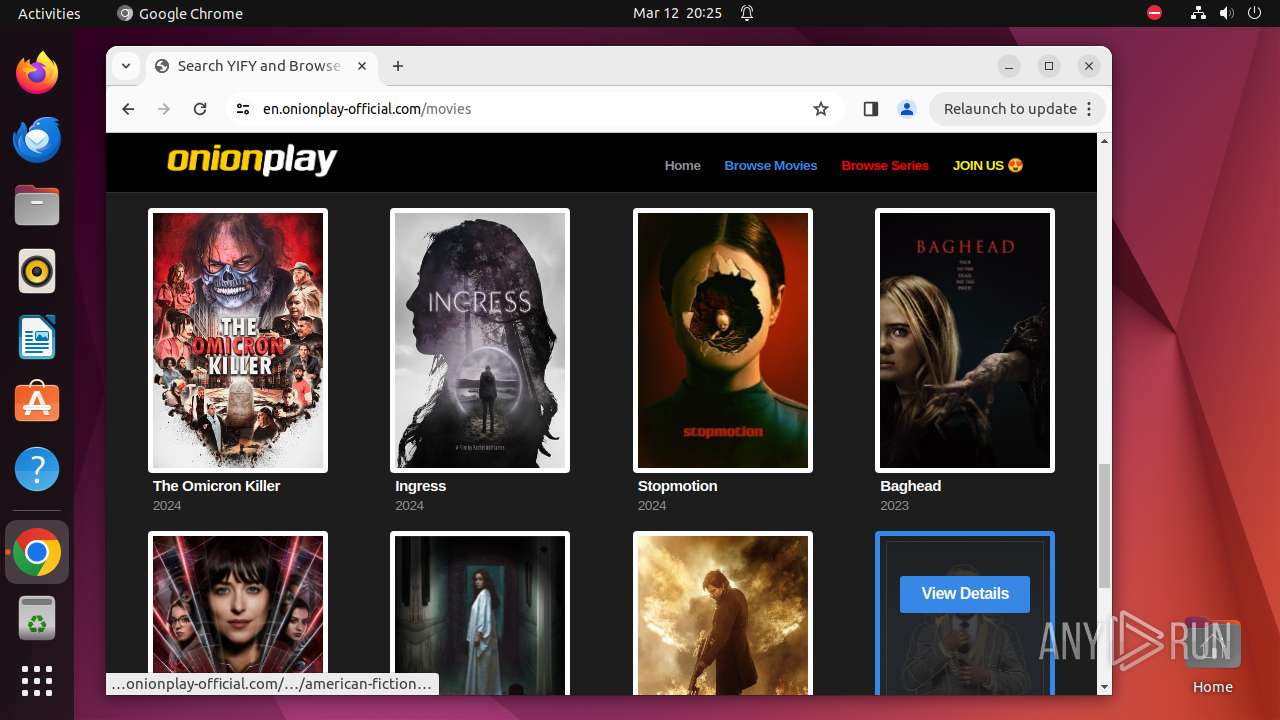1280x720 pixels.
Task: Close the Search YIFY and Browse tab
Action: pyautogui.click(x=362, y=66)
